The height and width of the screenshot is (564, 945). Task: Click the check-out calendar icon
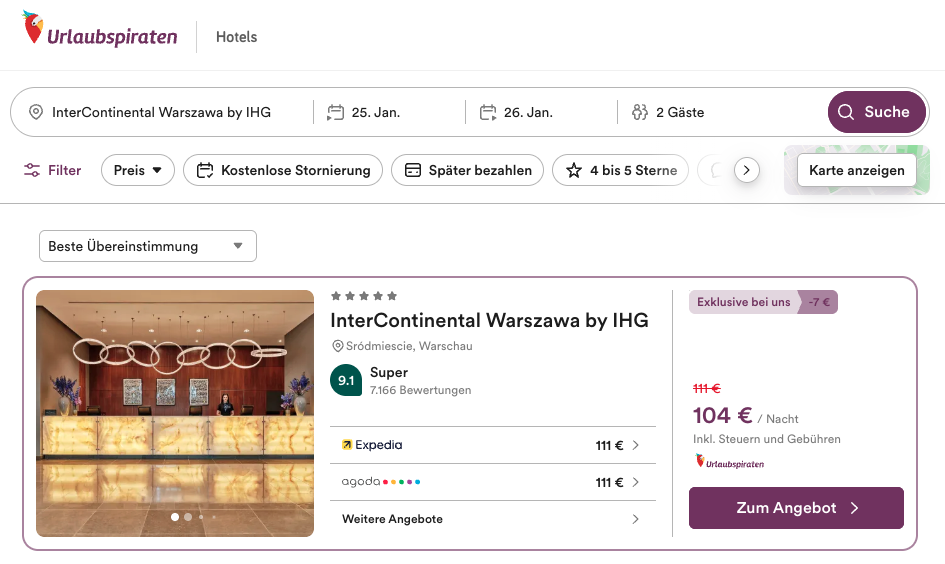point(488,112)
